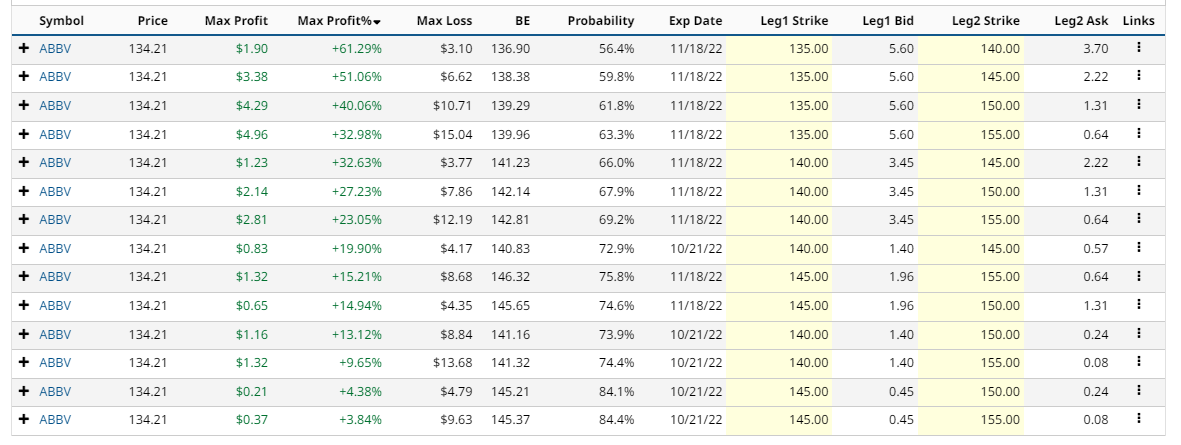Open three-dot menu for the +51.06% row

point(1138,76)
